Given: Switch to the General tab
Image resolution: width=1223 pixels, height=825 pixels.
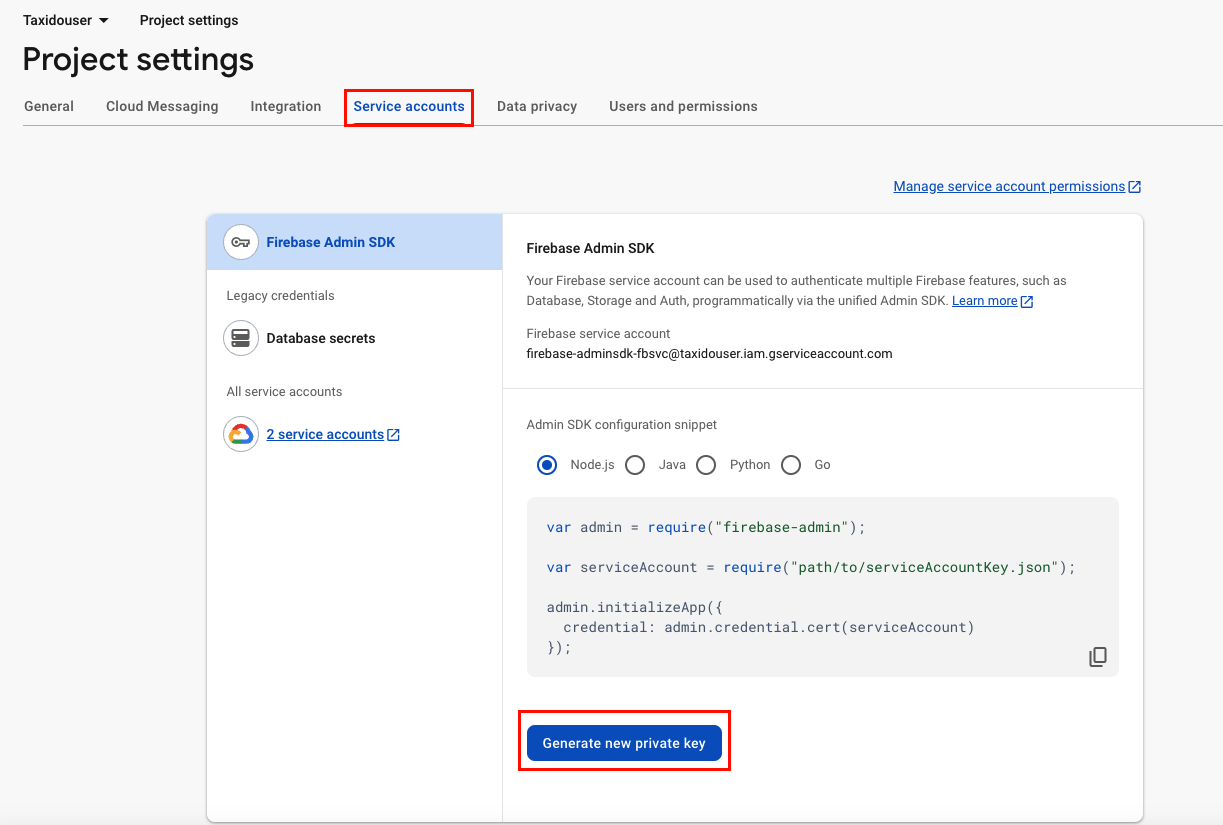Looking at the screenshot, I should click(49, 106).
